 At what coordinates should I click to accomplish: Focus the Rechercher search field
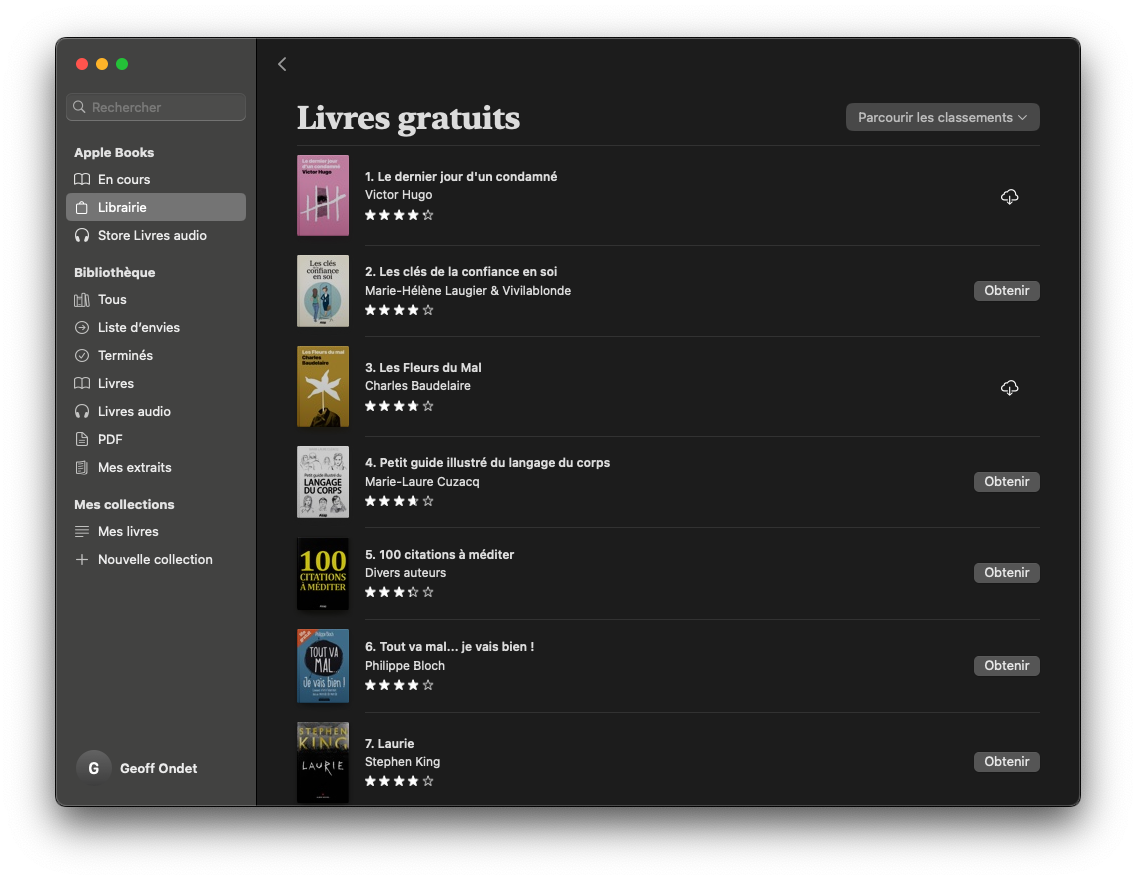click(x=156, y=107)
